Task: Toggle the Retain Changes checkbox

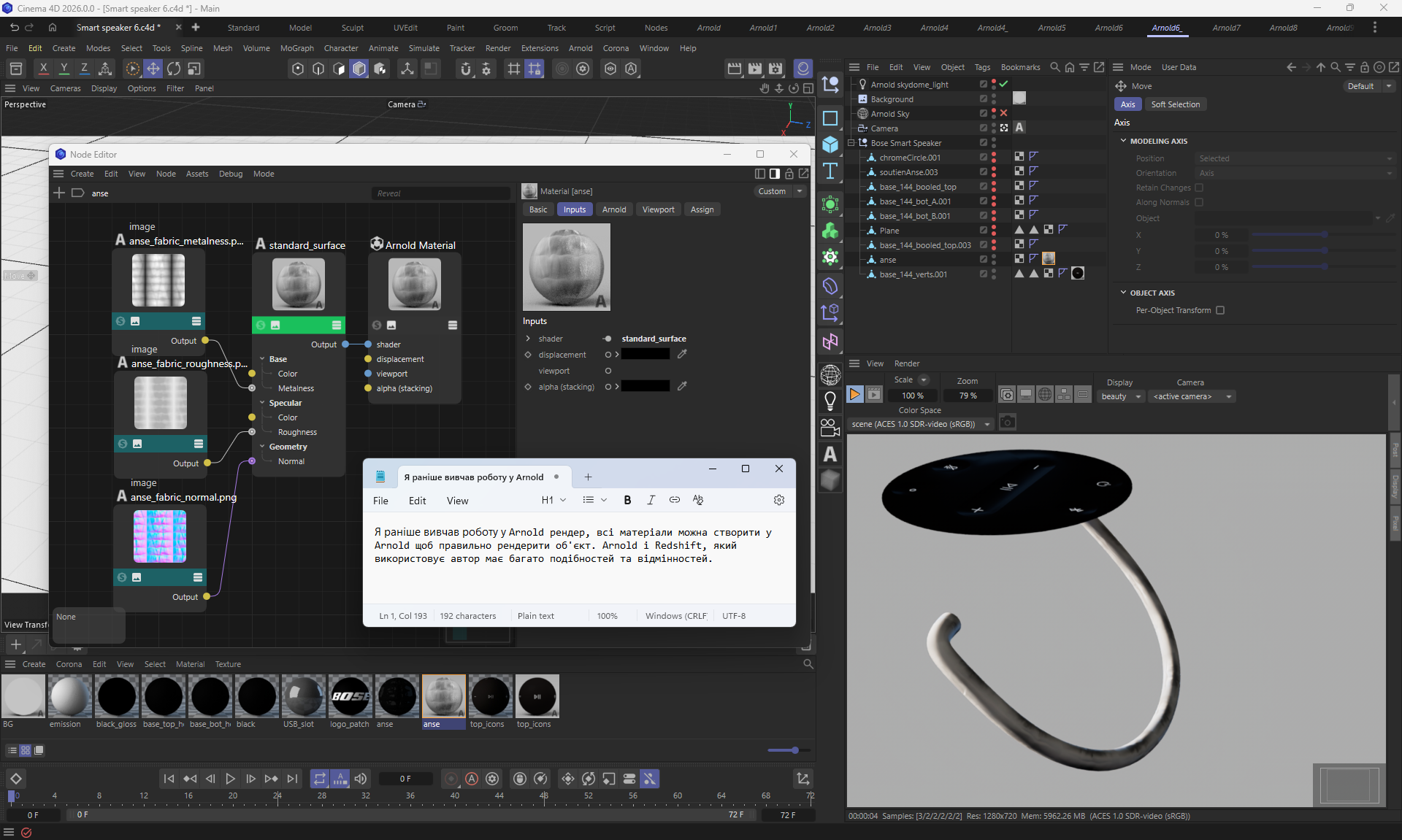Action: 1199,188
